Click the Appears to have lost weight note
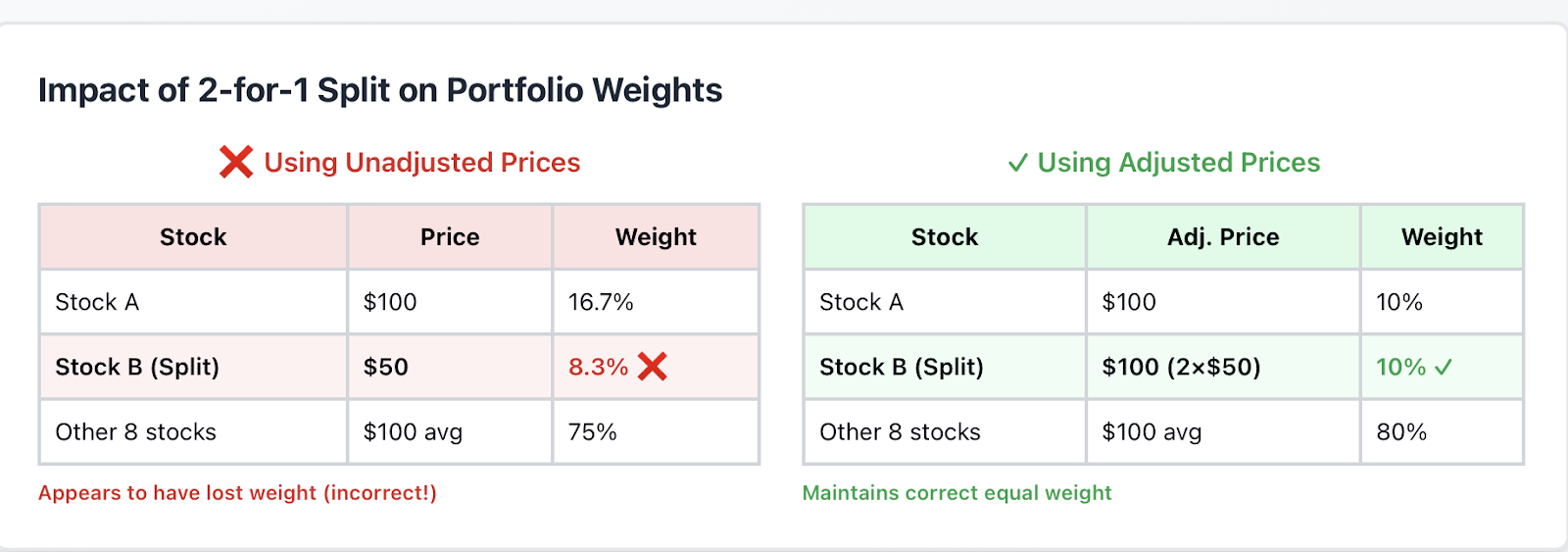 coord(237,493)
